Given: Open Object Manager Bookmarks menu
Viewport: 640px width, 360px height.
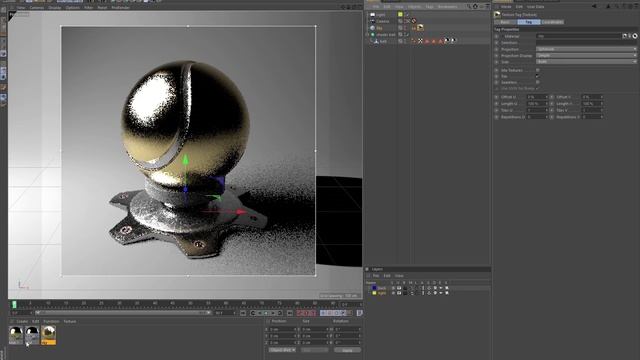Looking at the screenshot, I should (x=448, y=7).
